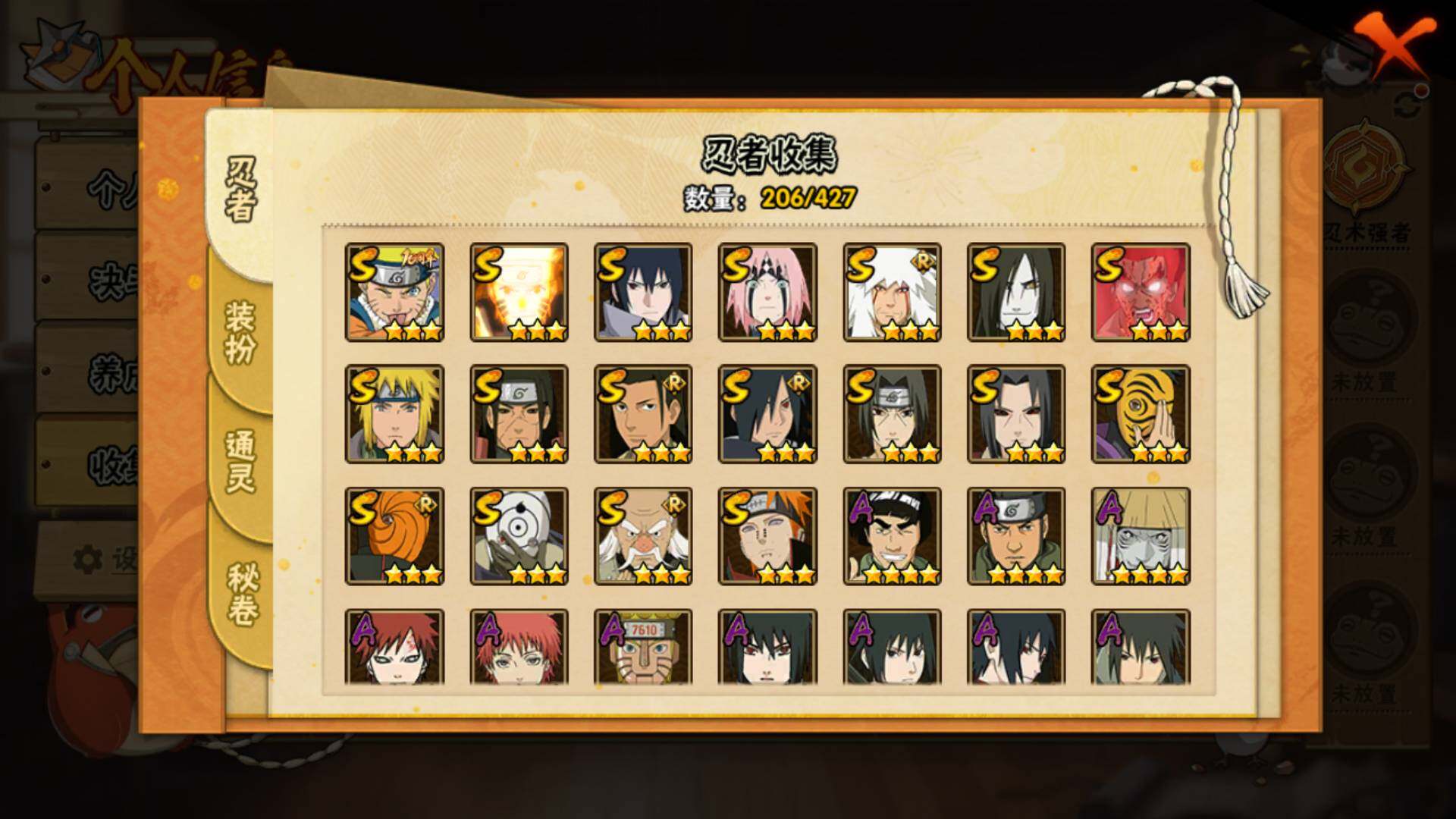Select the Might Guy A-rank card
The image size is (1456, 819).
pos(892,536)
